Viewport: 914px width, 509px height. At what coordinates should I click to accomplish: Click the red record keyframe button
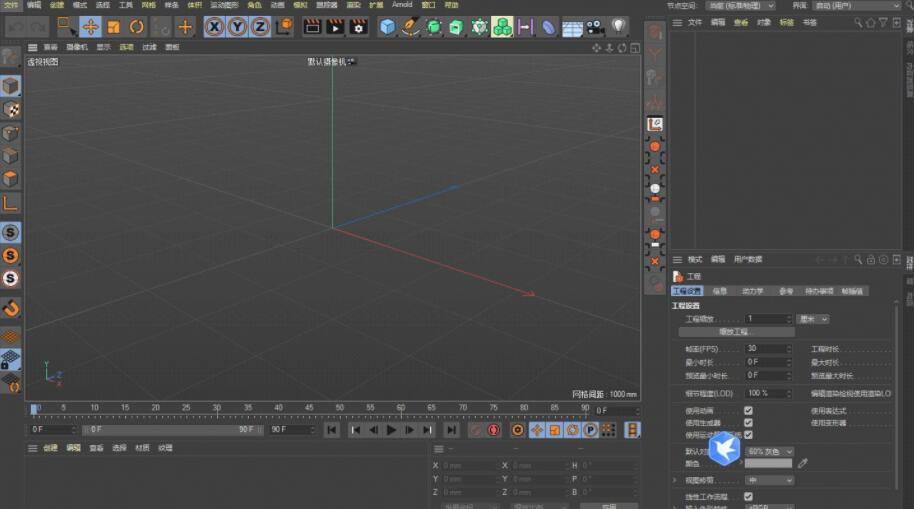(x=494, y=430)
